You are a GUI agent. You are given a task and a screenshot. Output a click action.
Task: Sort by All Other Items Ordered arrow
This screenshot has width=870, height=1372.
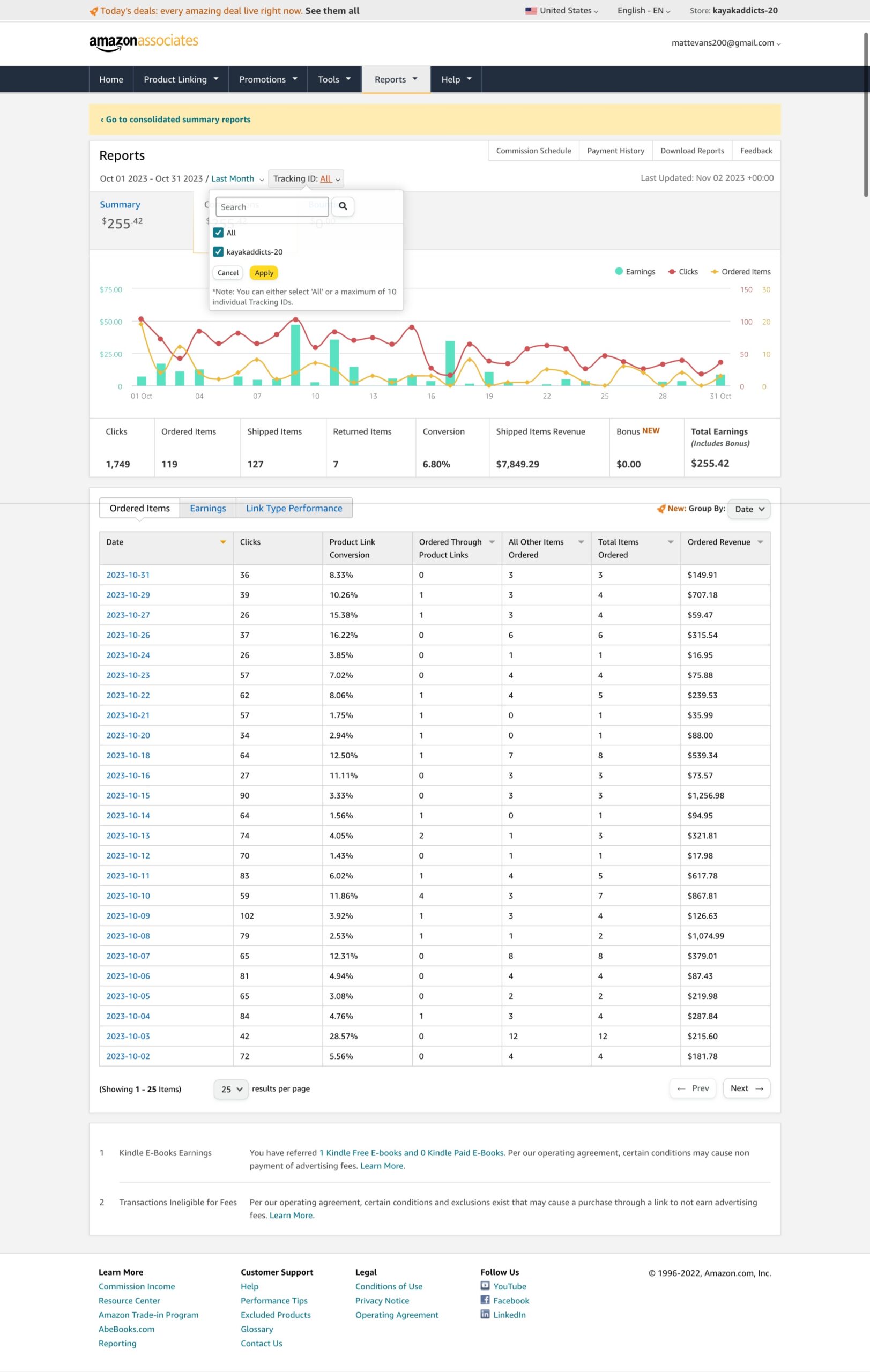[581, 542]
